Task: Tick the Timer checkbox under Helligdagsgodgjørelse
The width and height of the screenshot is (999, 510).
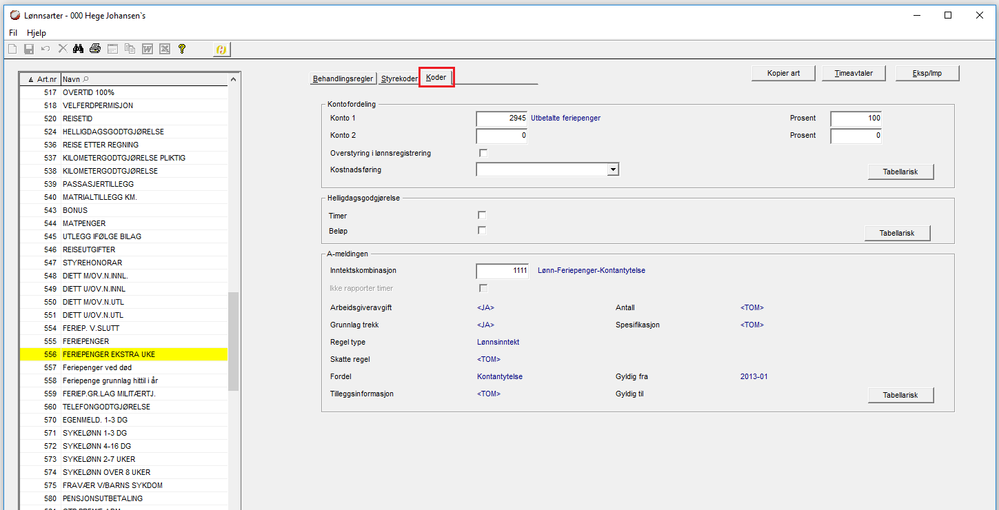Action: pos(483,215)
